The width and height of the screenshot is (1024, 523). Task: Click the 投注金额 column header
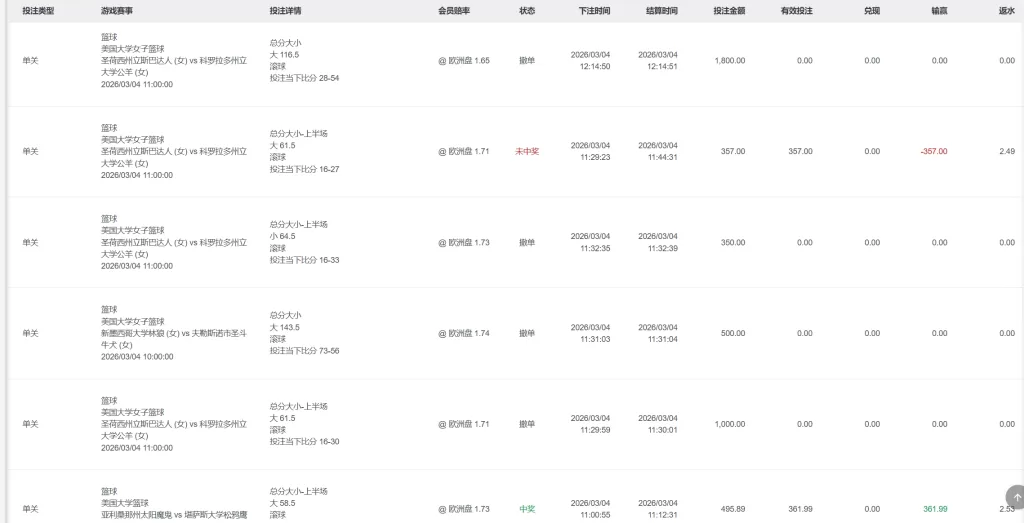(729, 10)
